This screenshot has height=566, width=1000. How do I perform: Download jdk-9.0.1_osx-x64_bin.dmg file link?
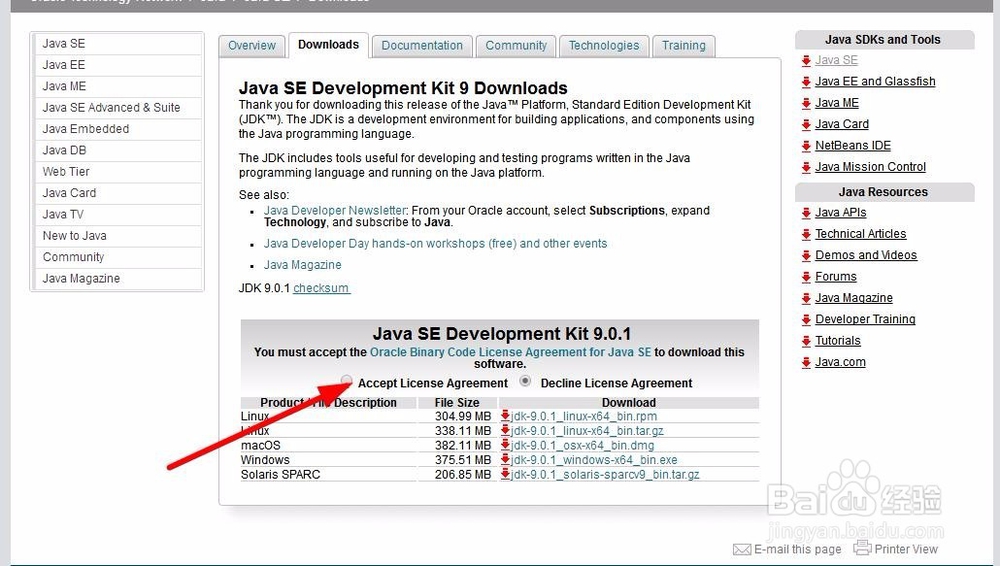click(582, 445)
